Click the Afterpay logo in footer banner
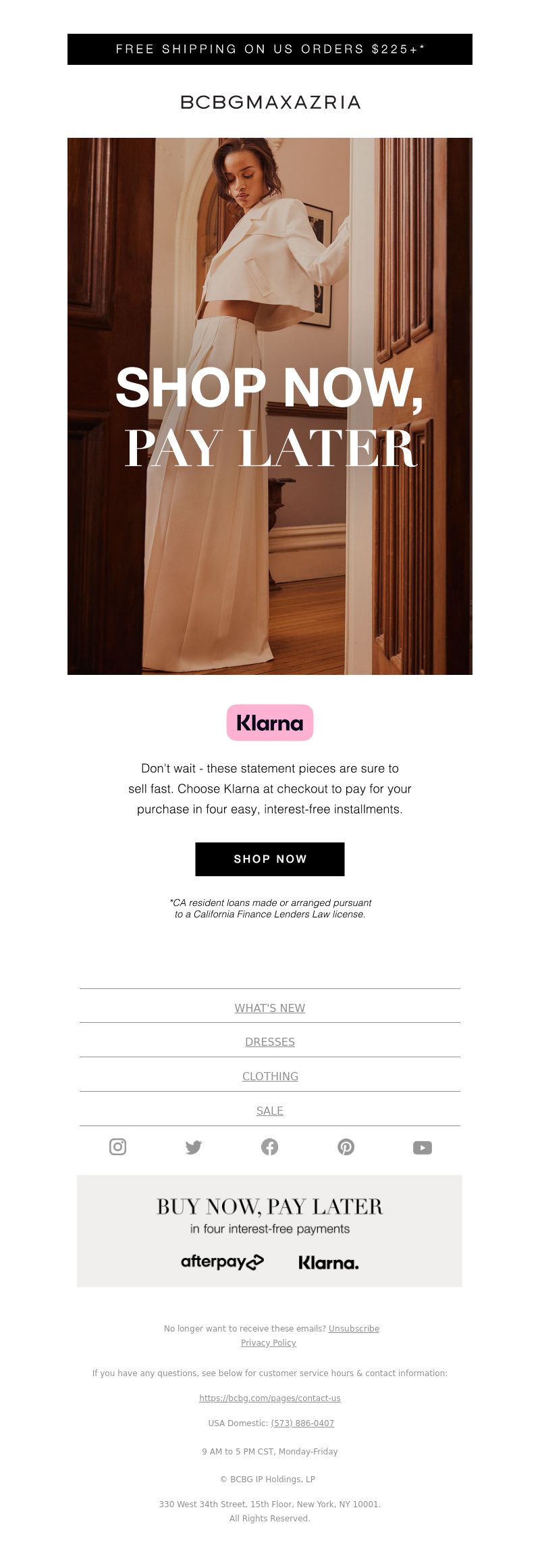This screenshot has width=540, height=1568. [222, 1262]
